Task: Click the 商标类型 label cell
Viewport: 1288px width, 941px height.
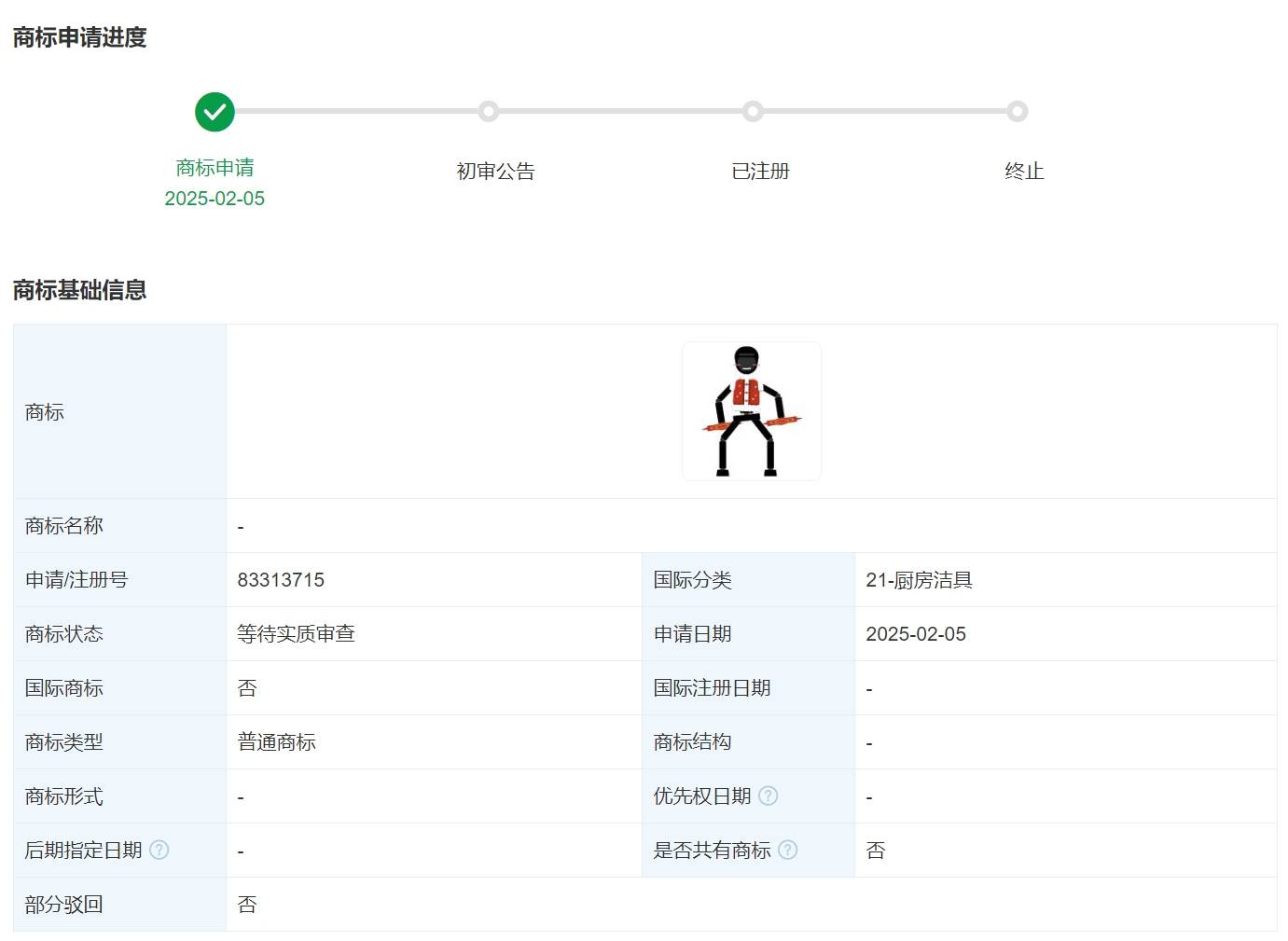Action: 119,742
